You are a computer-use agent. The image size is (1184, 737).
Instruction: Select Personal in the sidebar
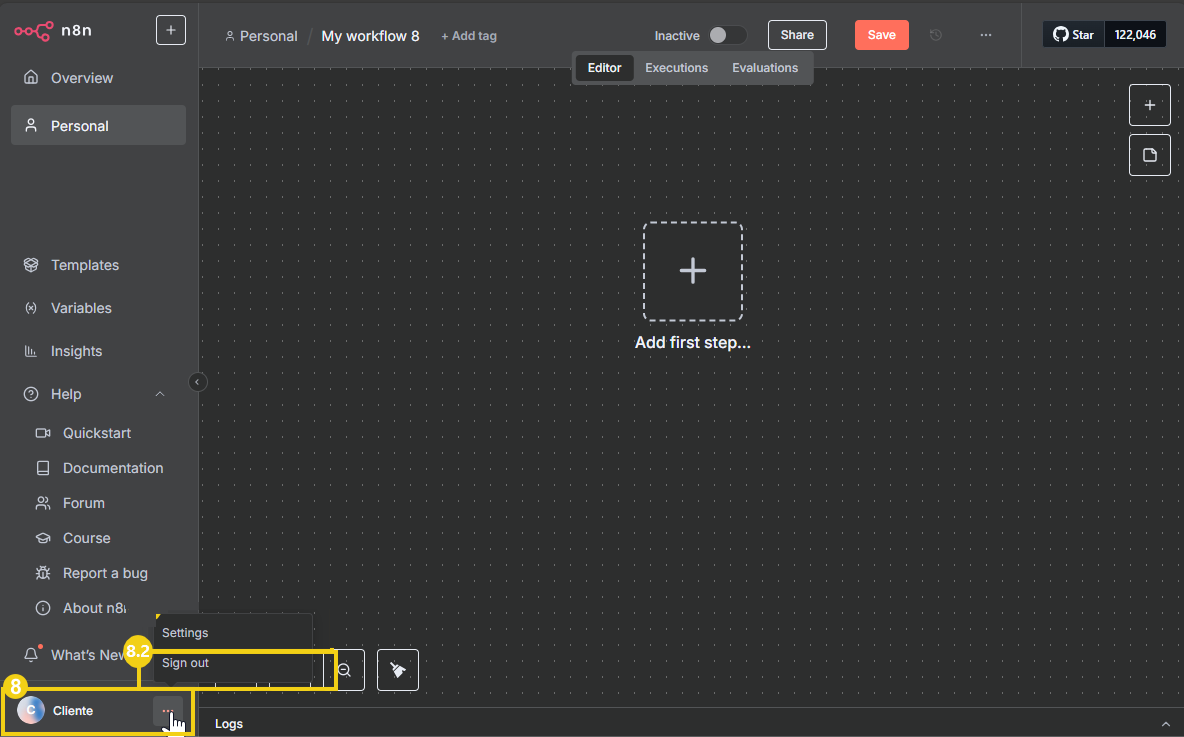click(98, 125)
